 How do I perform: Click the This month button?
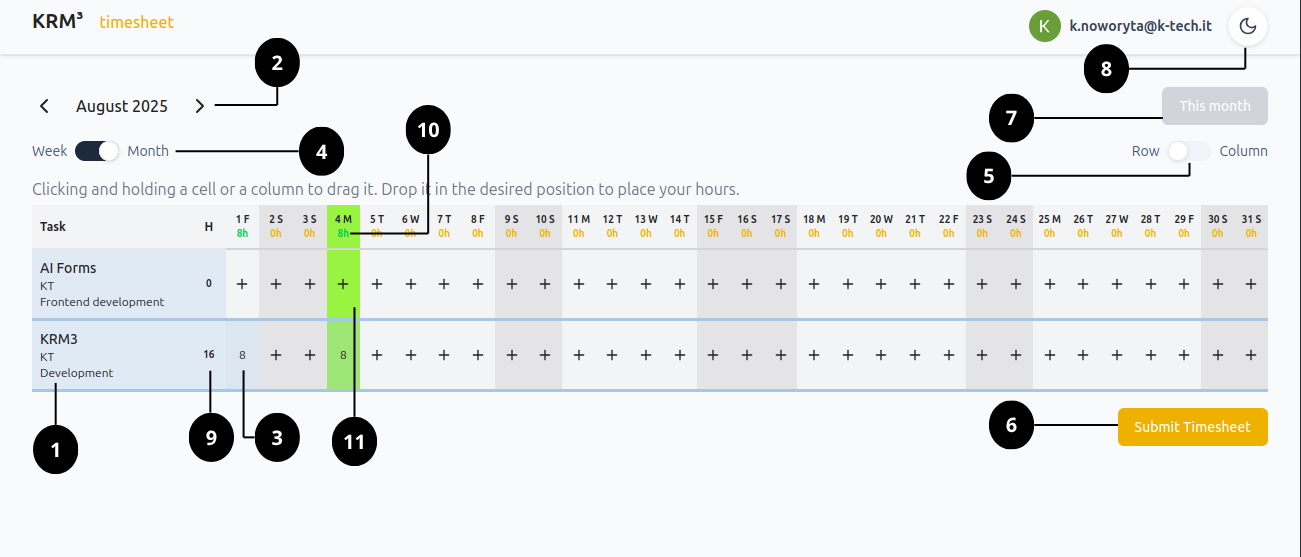pos(1215,106)
